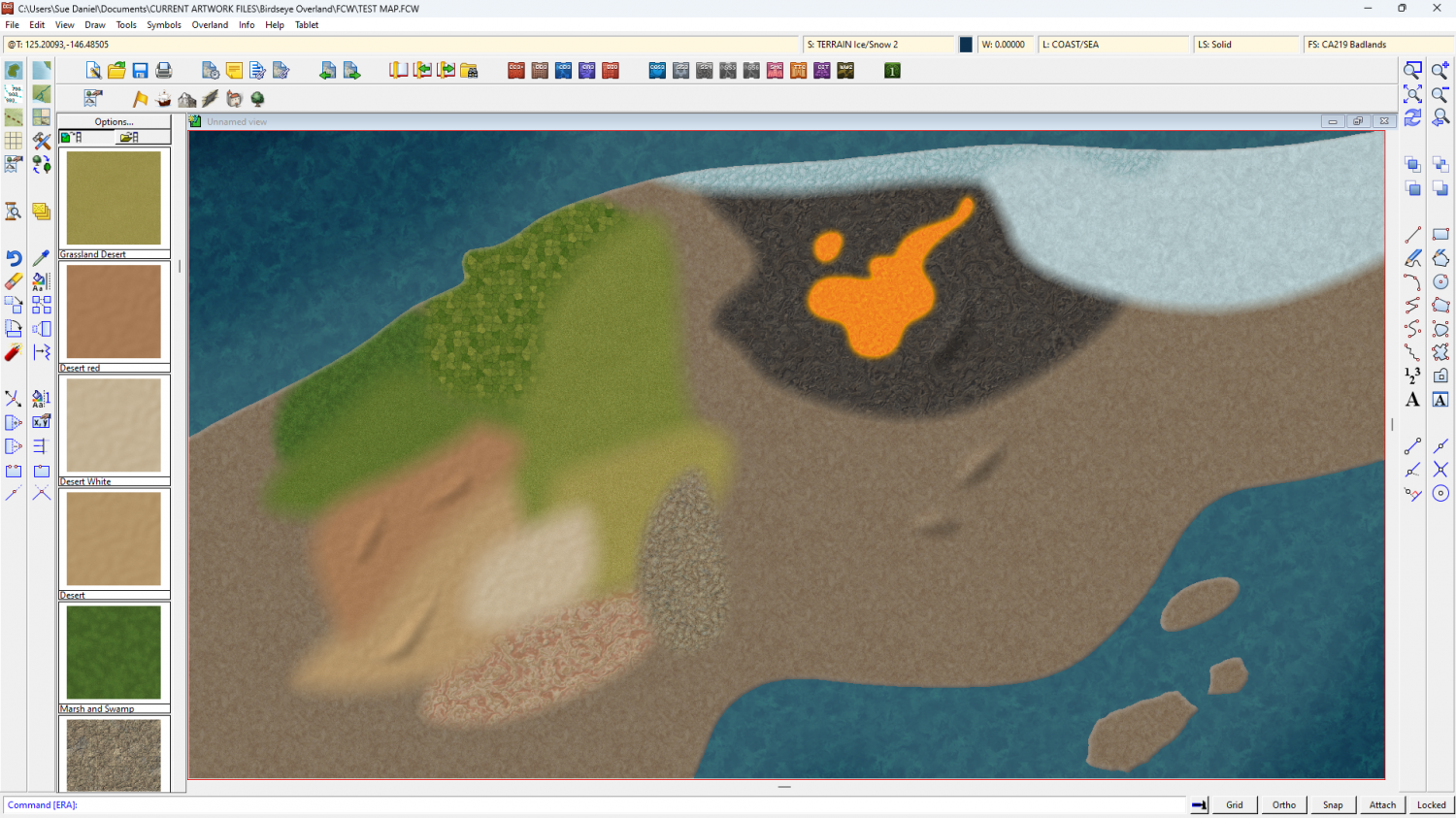Click the Options... button above fill catalog

tap(115, 121)
